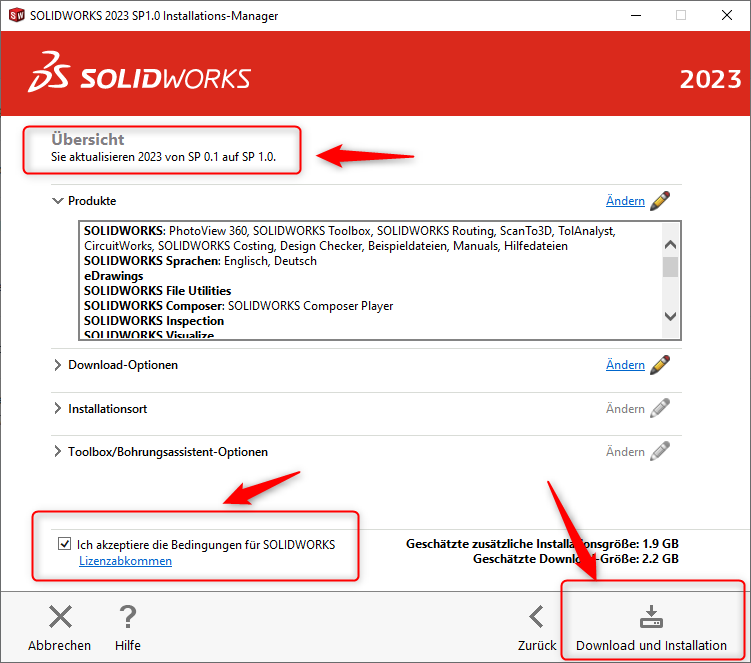Click SOLIDWORKS Inspection in product list
The width and height of the screenshot is (751, 663).
154,320
